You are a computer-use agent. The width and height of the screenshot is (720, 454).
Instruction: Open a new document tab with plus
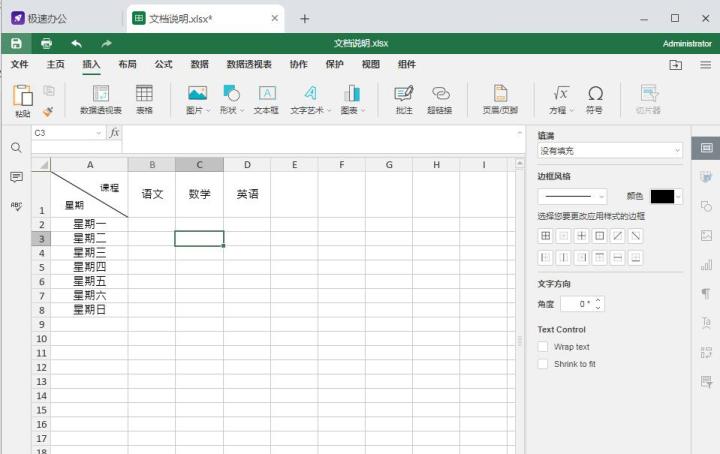pos(304,19)
